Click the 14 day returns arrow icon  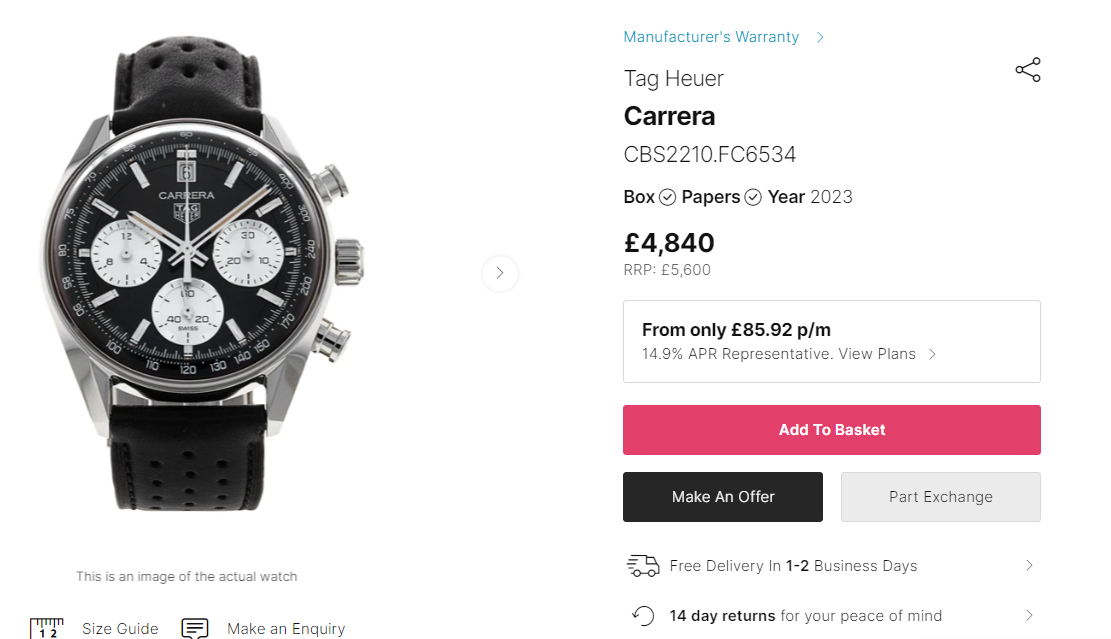644,615
